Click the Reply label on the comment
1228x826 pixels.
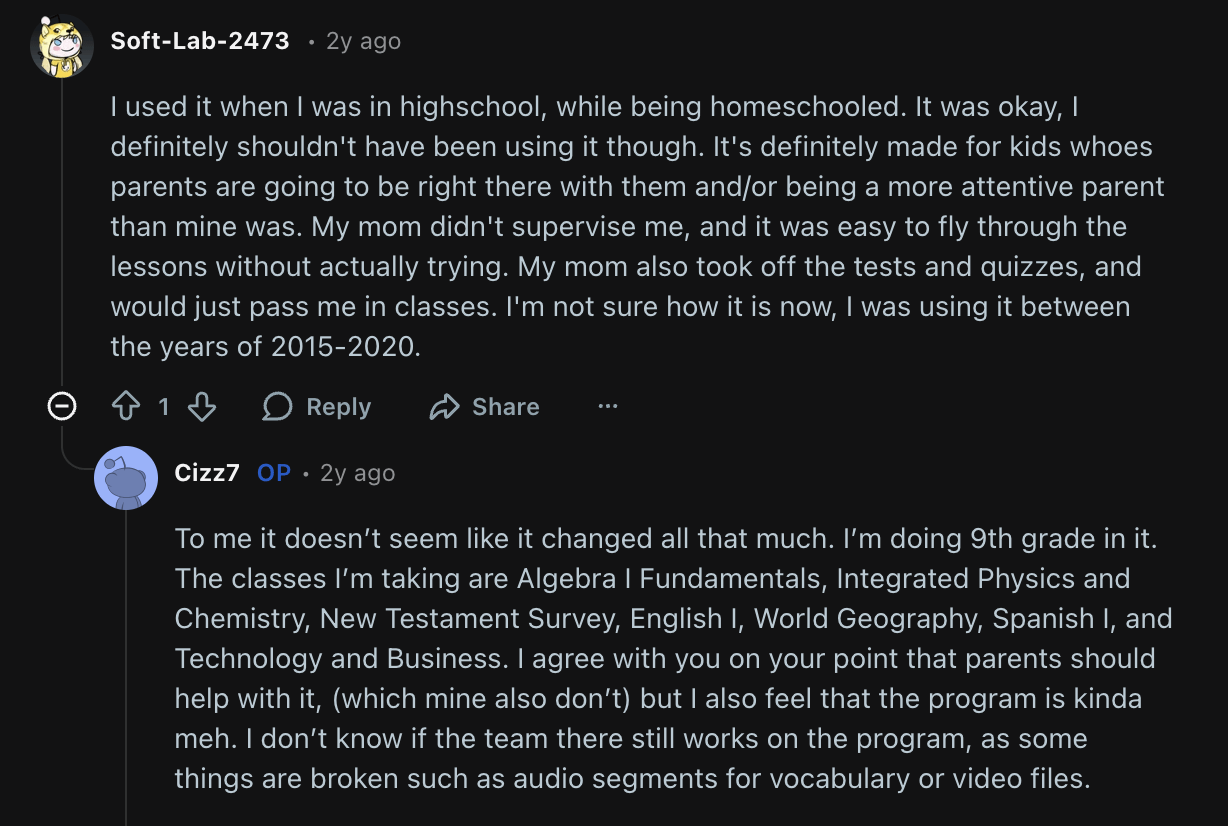[x=338, y=407]
